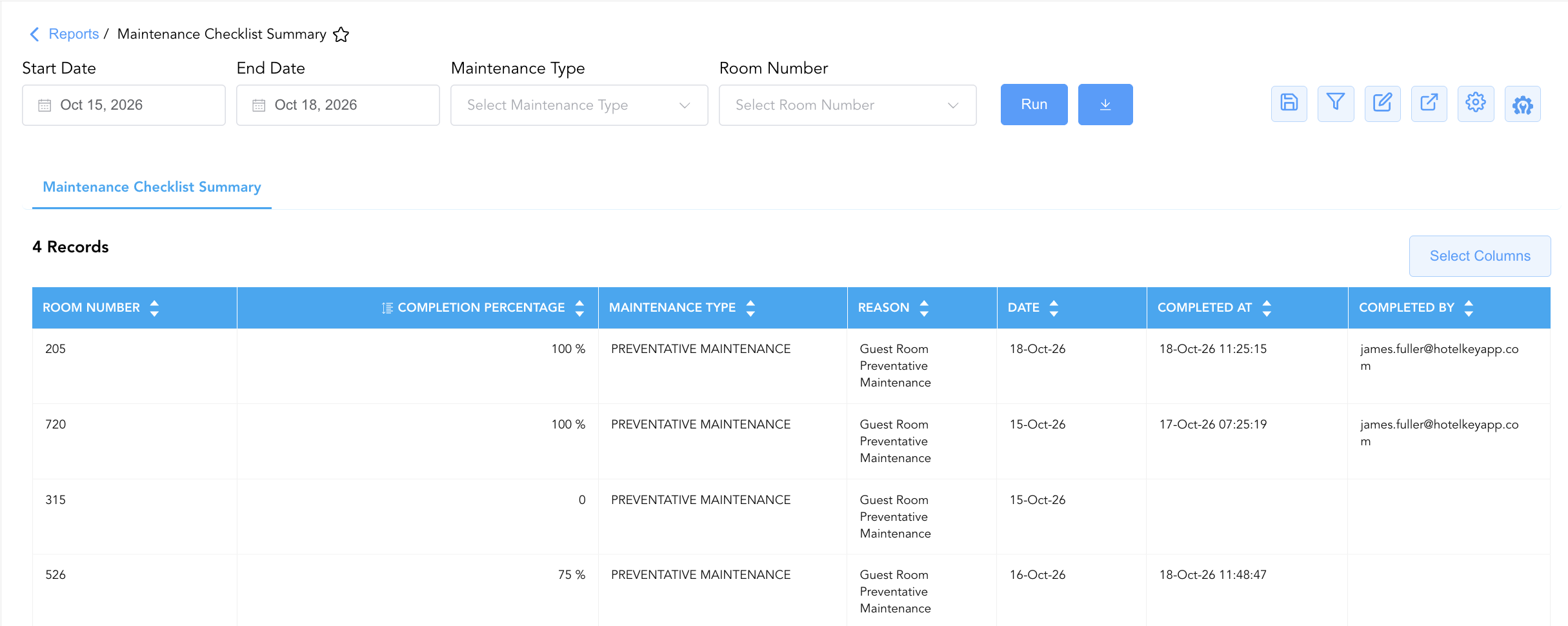Open Select Maintenance Type dropdown
This screenshot has width=1568, height=626.
click(x=579, y=105)
